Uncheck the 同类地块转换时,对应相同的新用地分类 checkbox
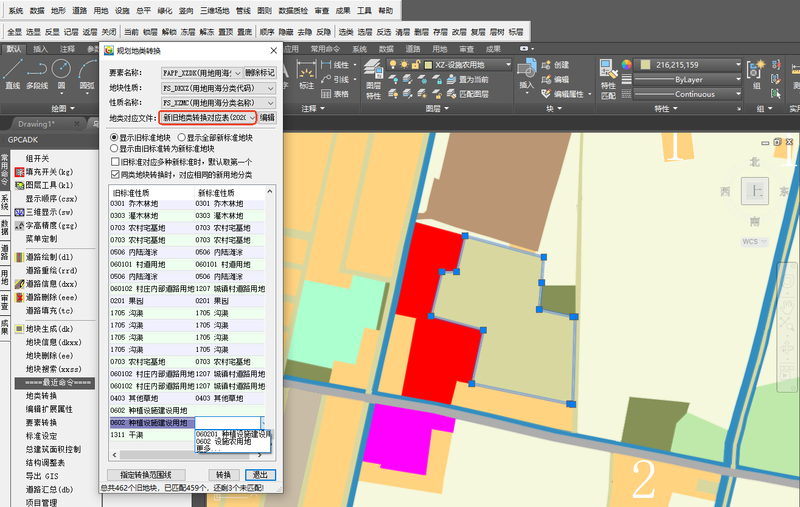The height and width of the screenshot is (507, 800). tap(115, 174)
